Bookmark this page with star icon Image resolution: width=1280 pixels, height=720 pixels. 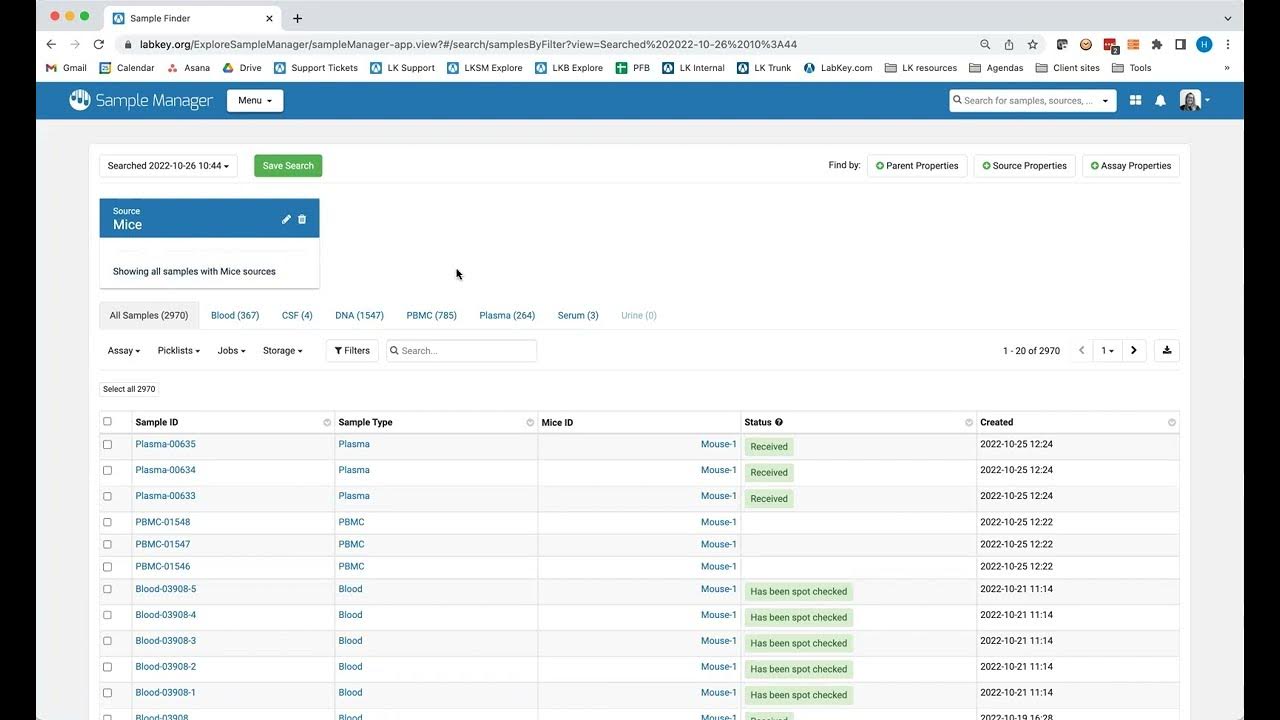[1033, 44]
